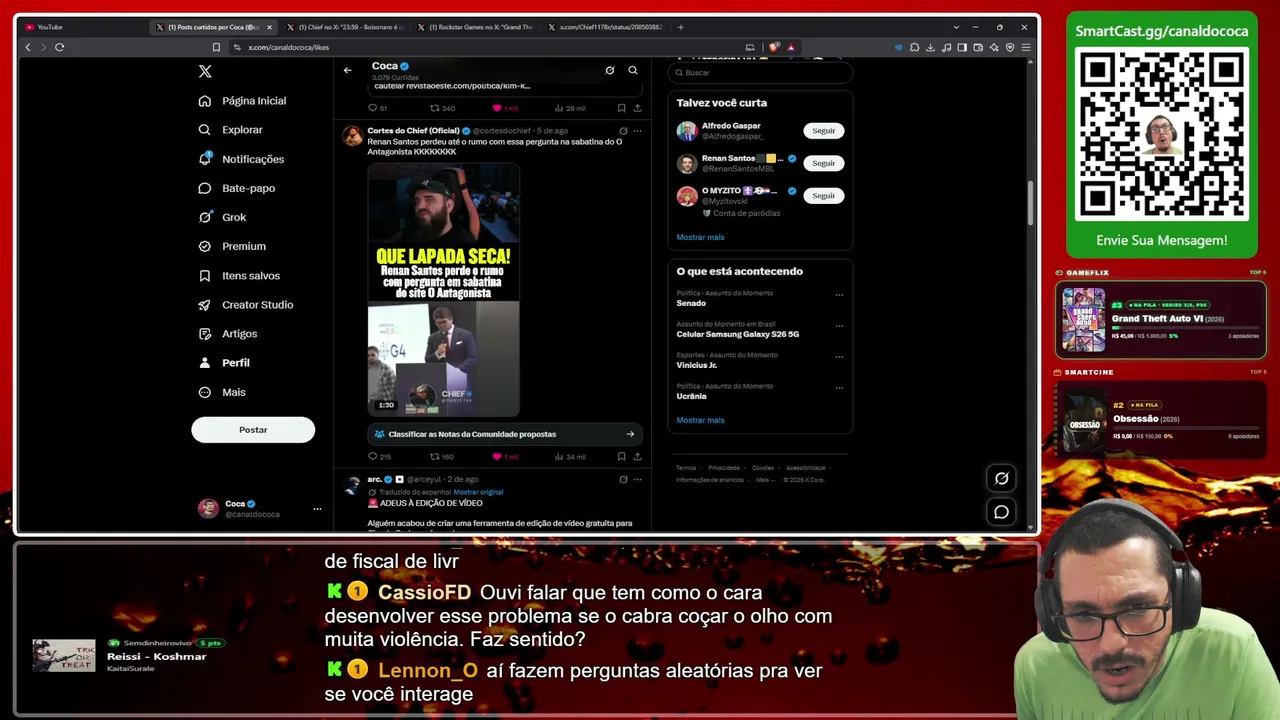
Task: Open options for the Ucrânia trend
Action: [839, 388]
